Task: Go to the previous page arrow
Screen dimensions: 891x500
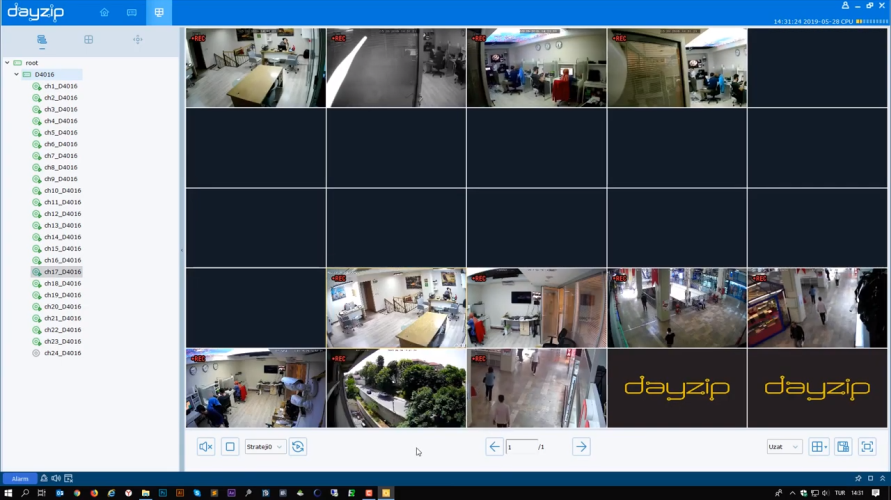Action: pos(494,447)
